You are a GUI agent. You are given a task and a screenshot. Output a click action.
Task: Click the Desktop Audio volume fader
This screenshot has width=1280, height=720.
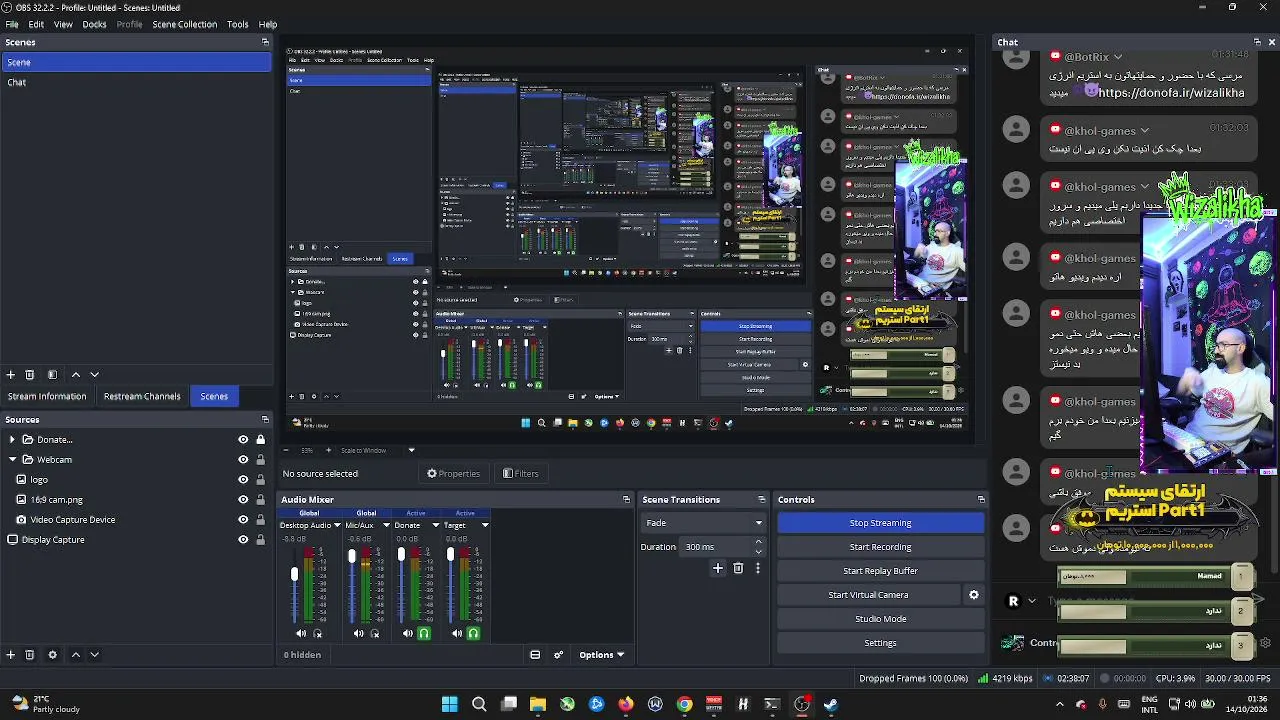tap(294, 574)
